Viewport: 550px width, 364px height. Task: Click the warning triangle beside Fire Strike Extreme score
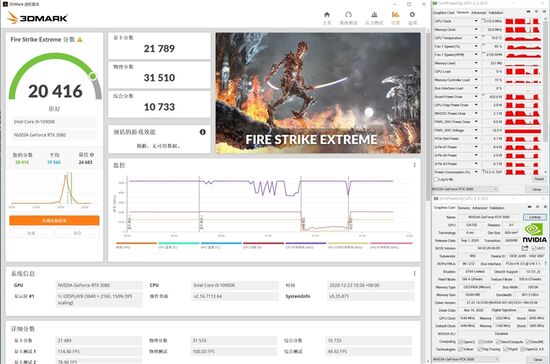pos(80,40)
